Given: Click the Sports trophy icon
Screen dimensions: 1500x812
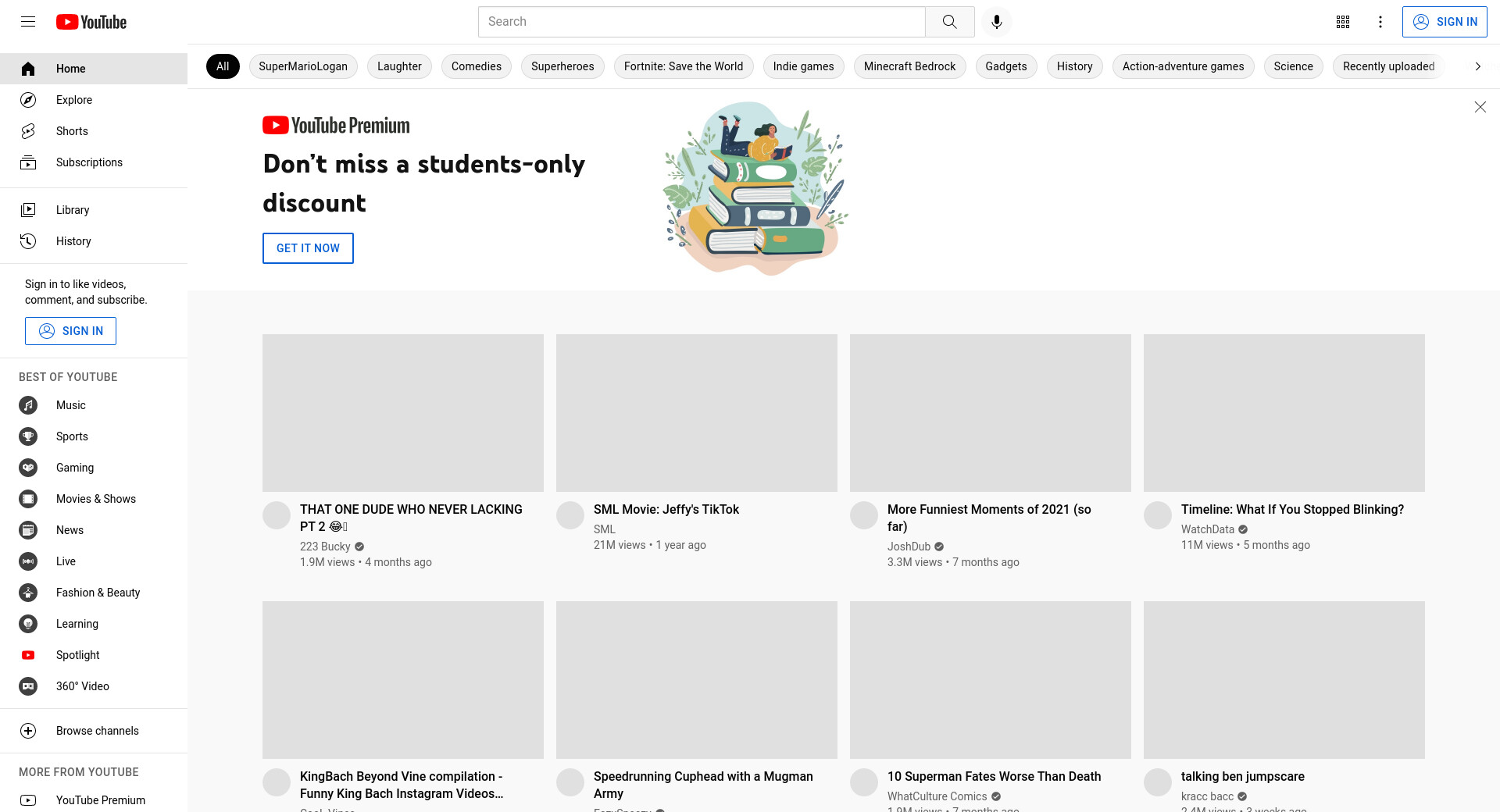Looking at the screenshot, I should 28,436.
